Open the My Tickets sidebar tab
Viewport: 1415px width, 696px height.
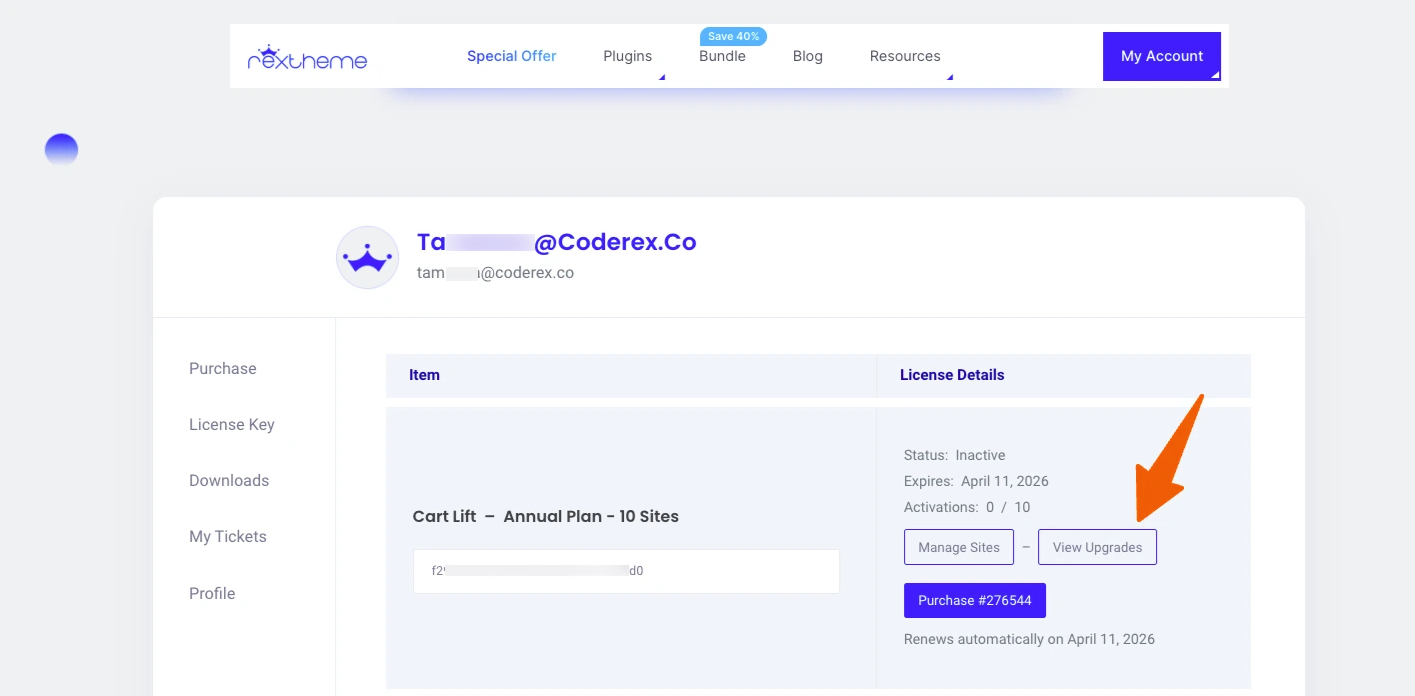[228, 536]
